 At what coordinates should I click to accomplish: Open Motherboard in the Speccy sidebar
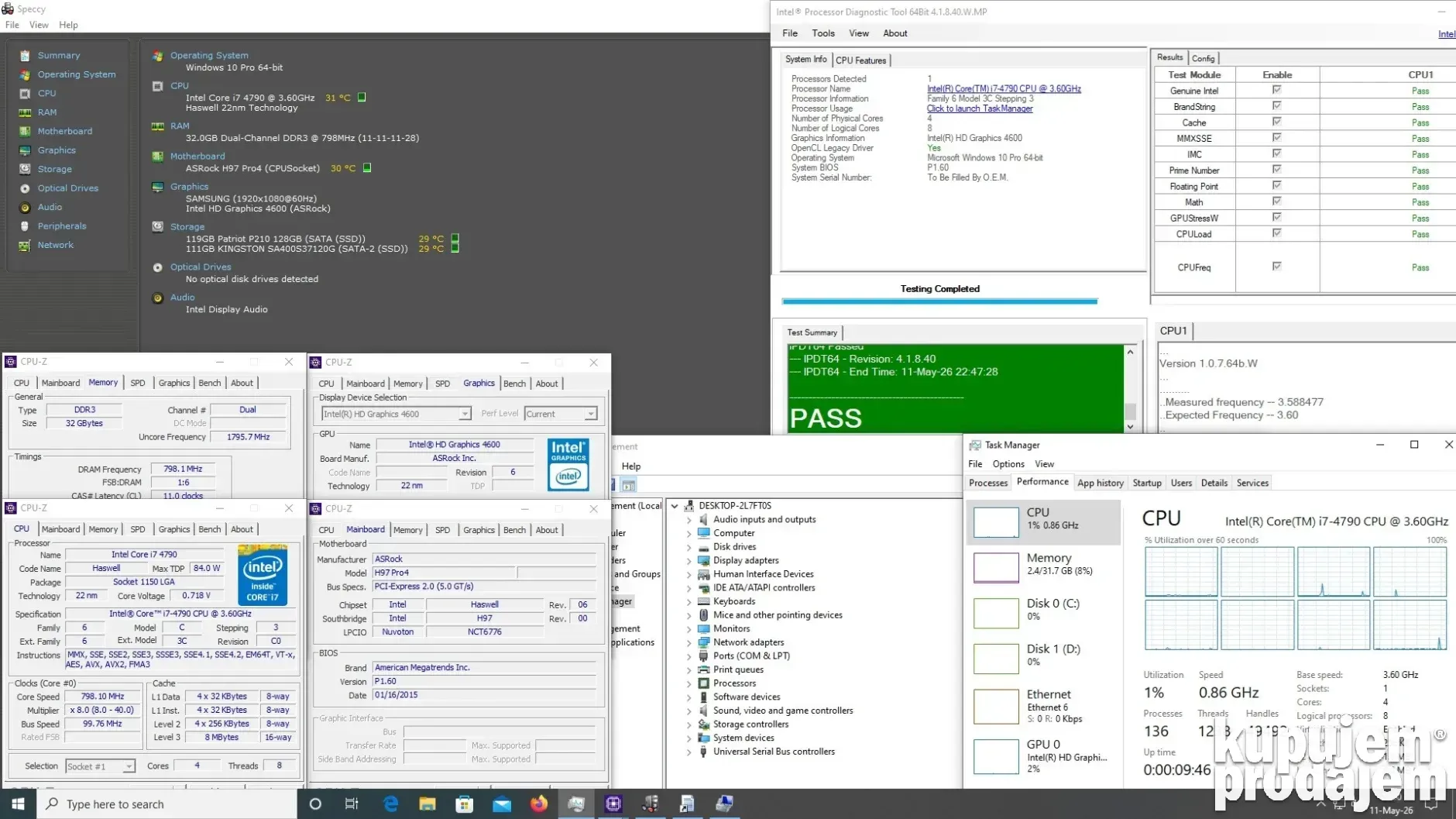click(x=65, y=132)
